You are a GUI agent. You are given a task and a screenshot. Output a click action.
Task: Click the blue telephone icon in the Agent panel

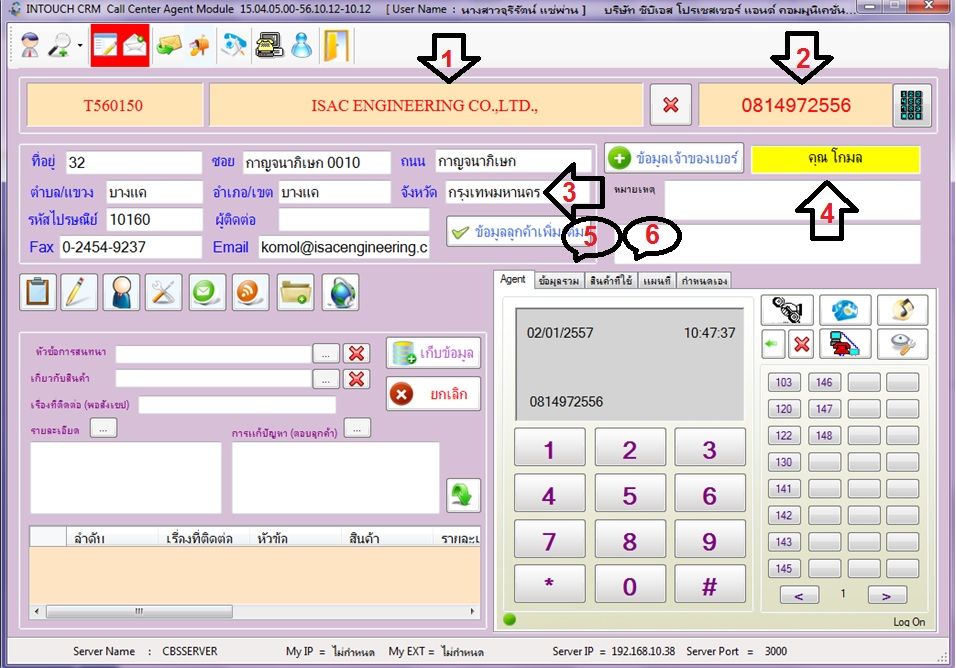[845, 311]
